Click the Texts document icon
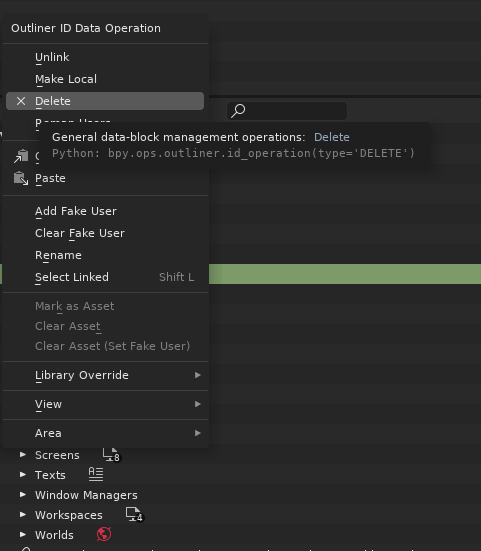Viewport: 481px width, 551px height. [x=96, y=475]
